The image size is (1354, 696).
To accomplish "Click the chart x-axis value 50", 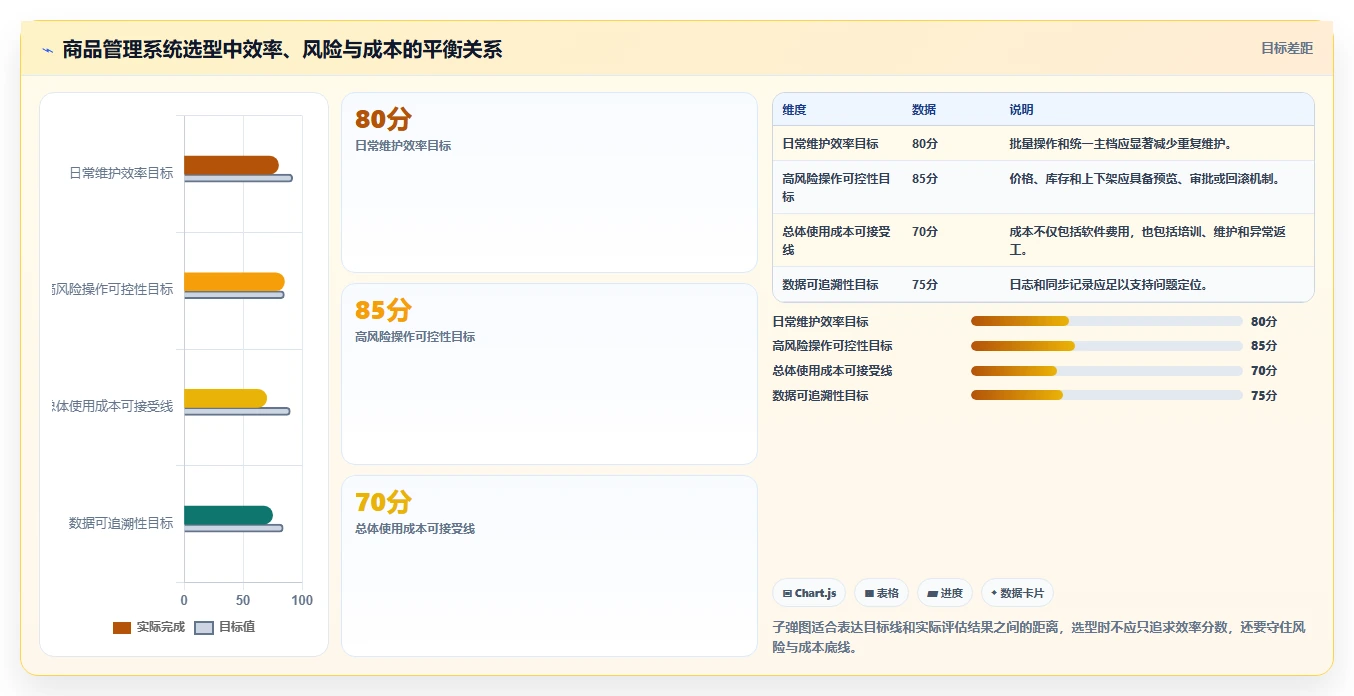I will coord(243,600).
